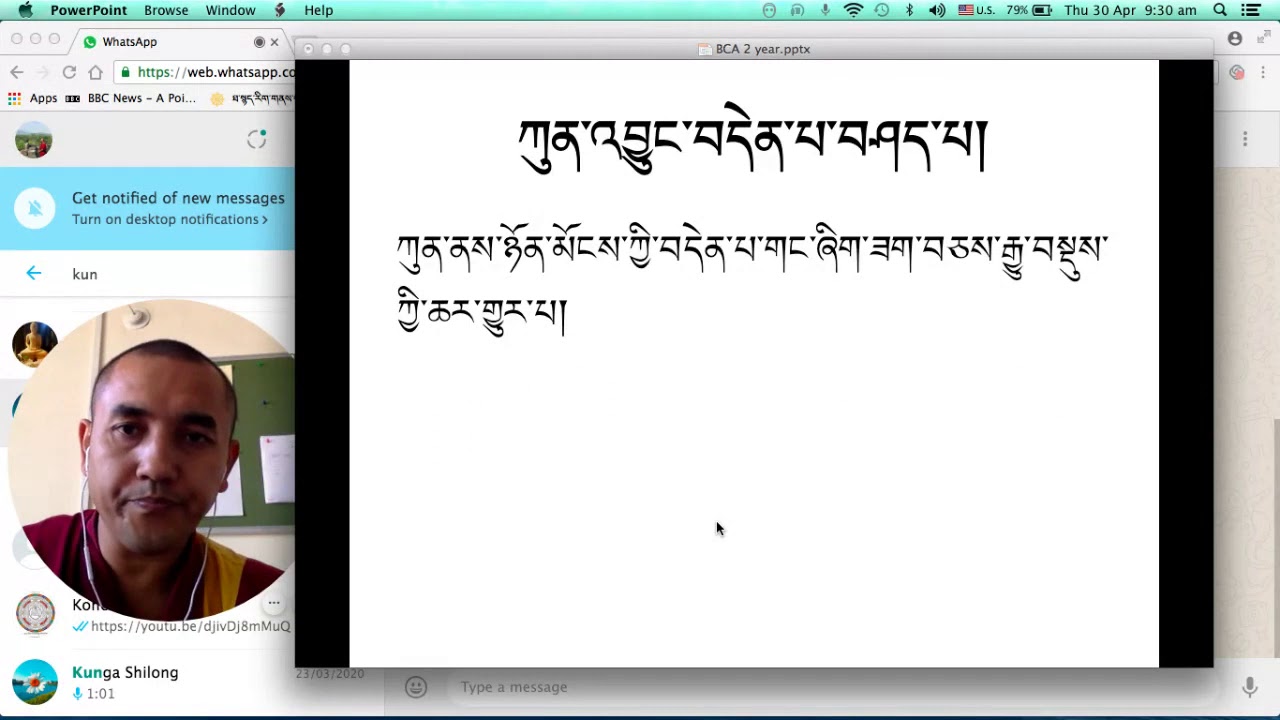Click the back arrow in WhatsApp search
This screenshot has width=1280, height=720.
coord(33,274)
